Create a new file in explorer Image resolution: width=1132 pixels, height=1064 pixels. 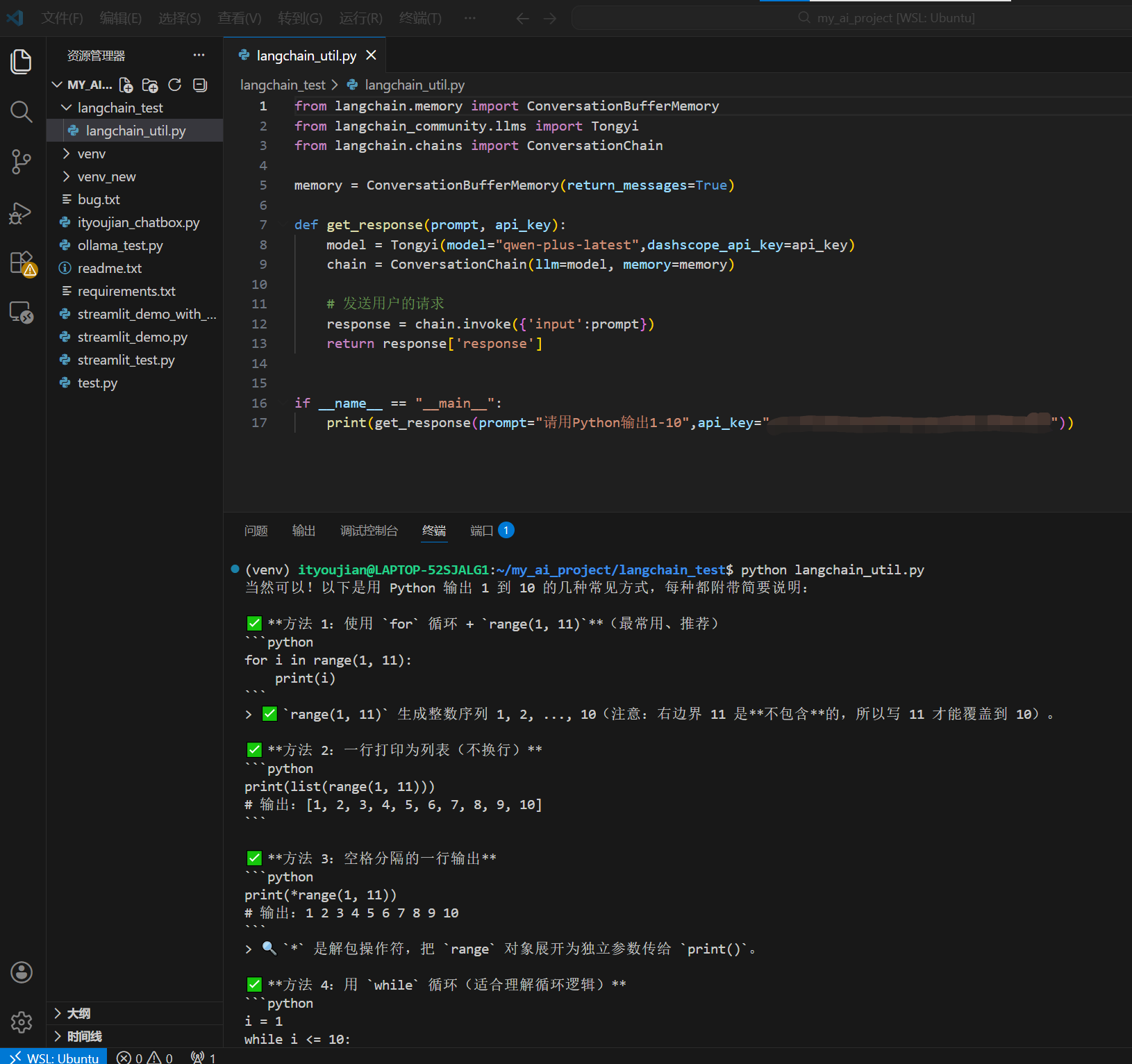(x=126, y=85)
